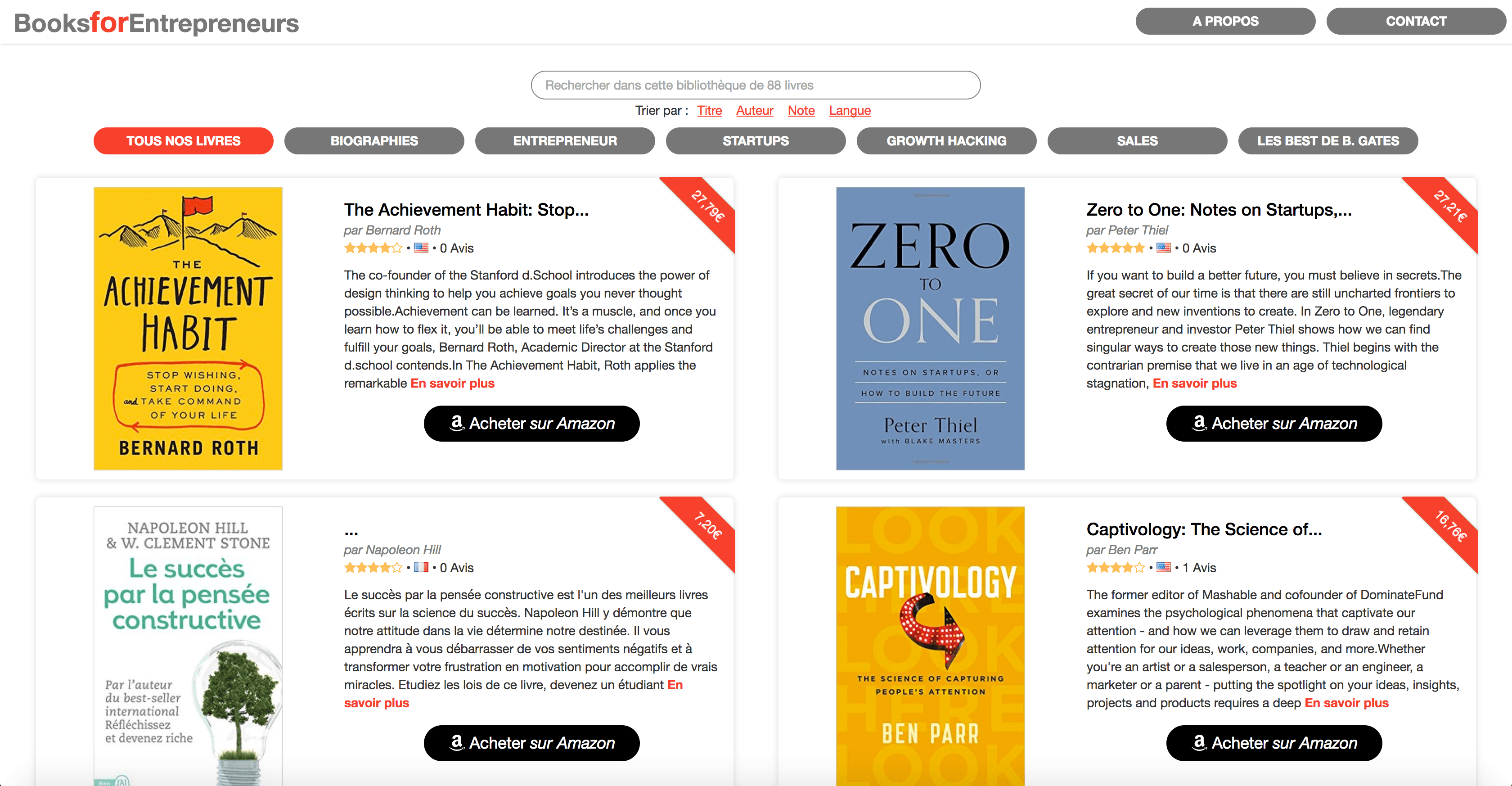The image size is (1512, 786).
Task: Click the French flag icon under Napoleon Hill
Action: pos(421,567)
